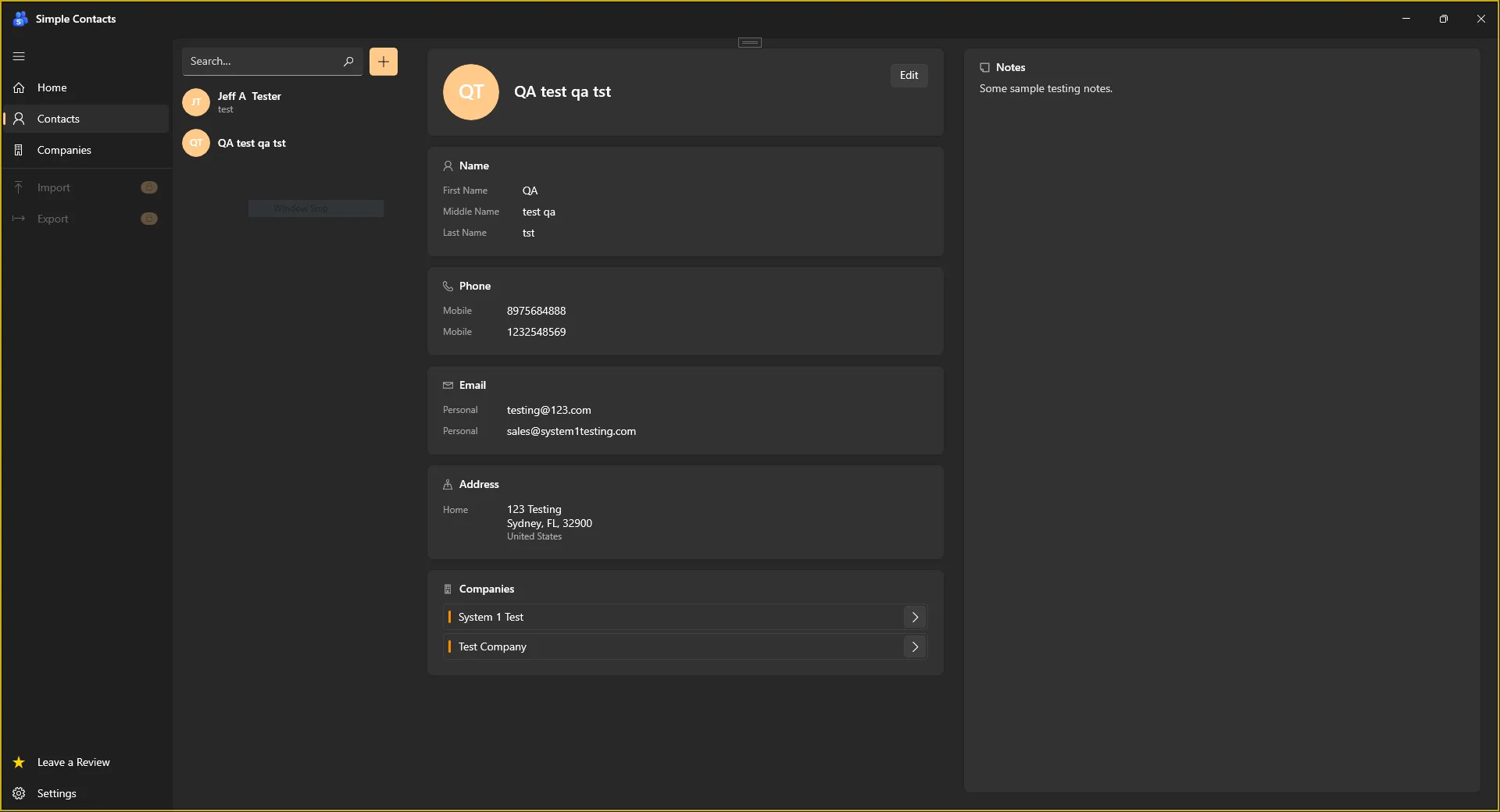Click the Companies building icon in sidebar
Viewport: 1500px width, 812px height.
pos(19,150)
